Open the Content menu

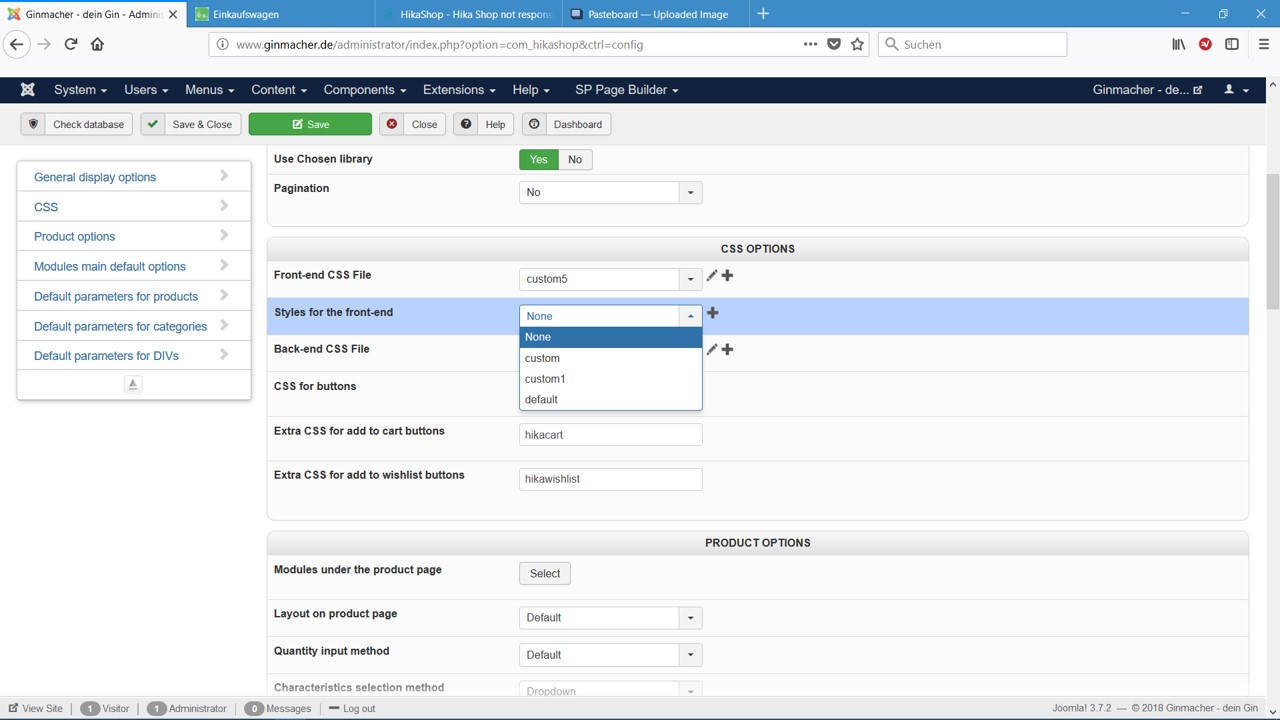(279, 90)
